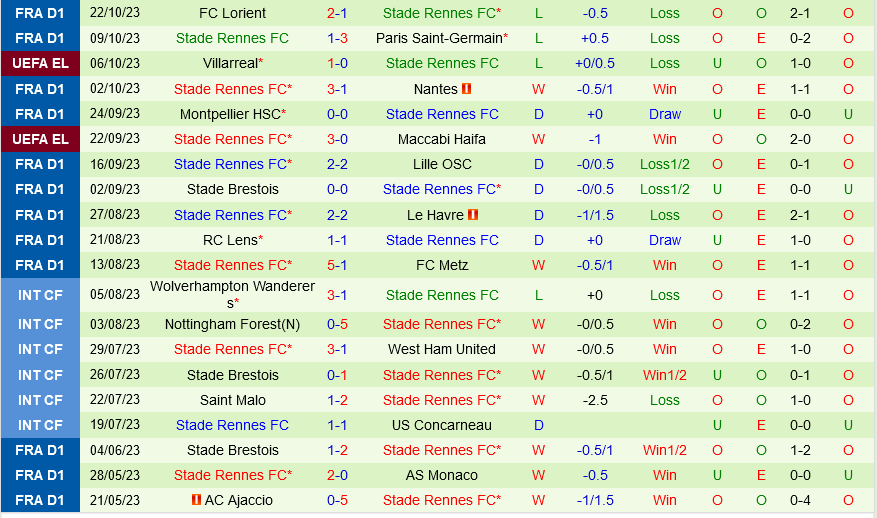
Task: Open Maccabi Haifa team details
Action: [x=442, y=139]
